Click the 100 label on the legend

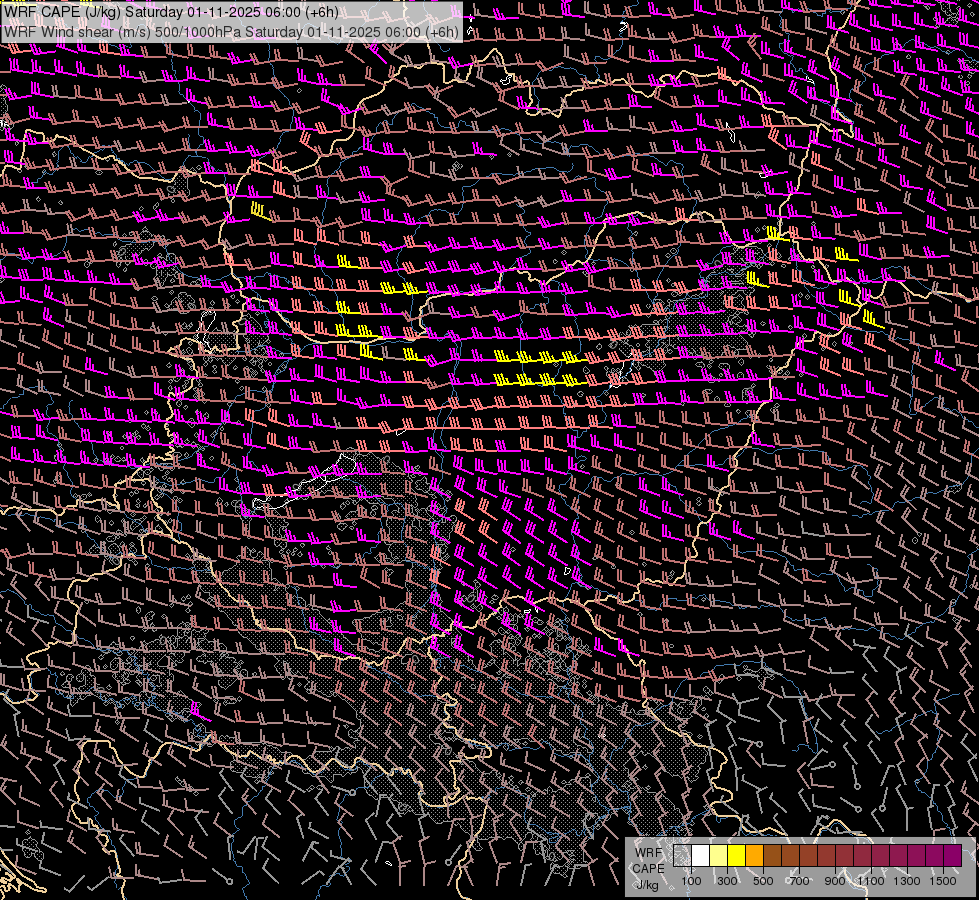click(x=691, y=881)
